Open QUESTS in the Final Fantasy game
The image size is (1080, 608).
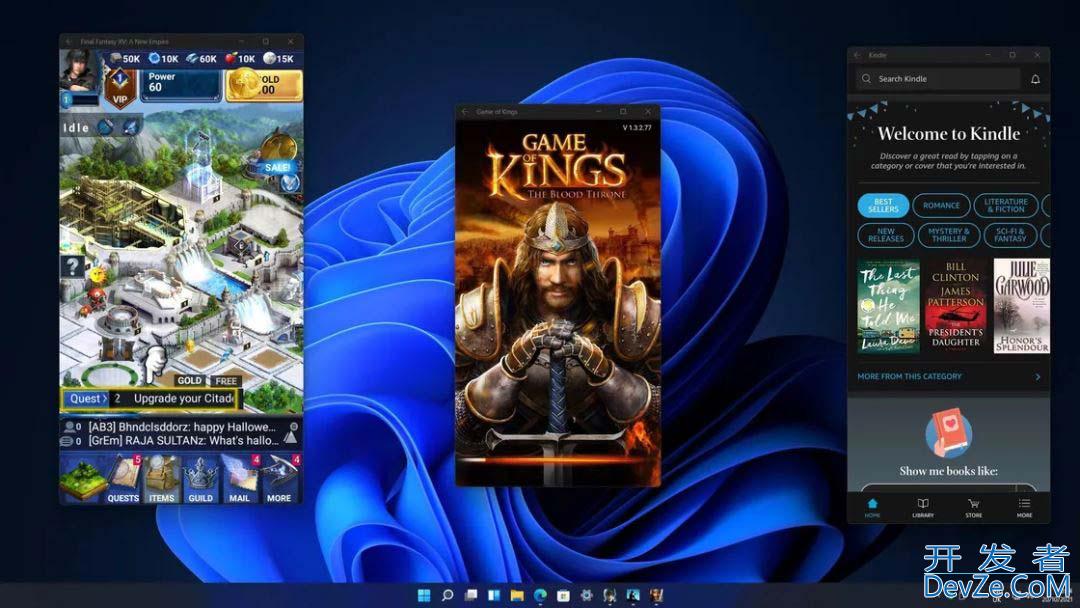[x=123, y=479]
